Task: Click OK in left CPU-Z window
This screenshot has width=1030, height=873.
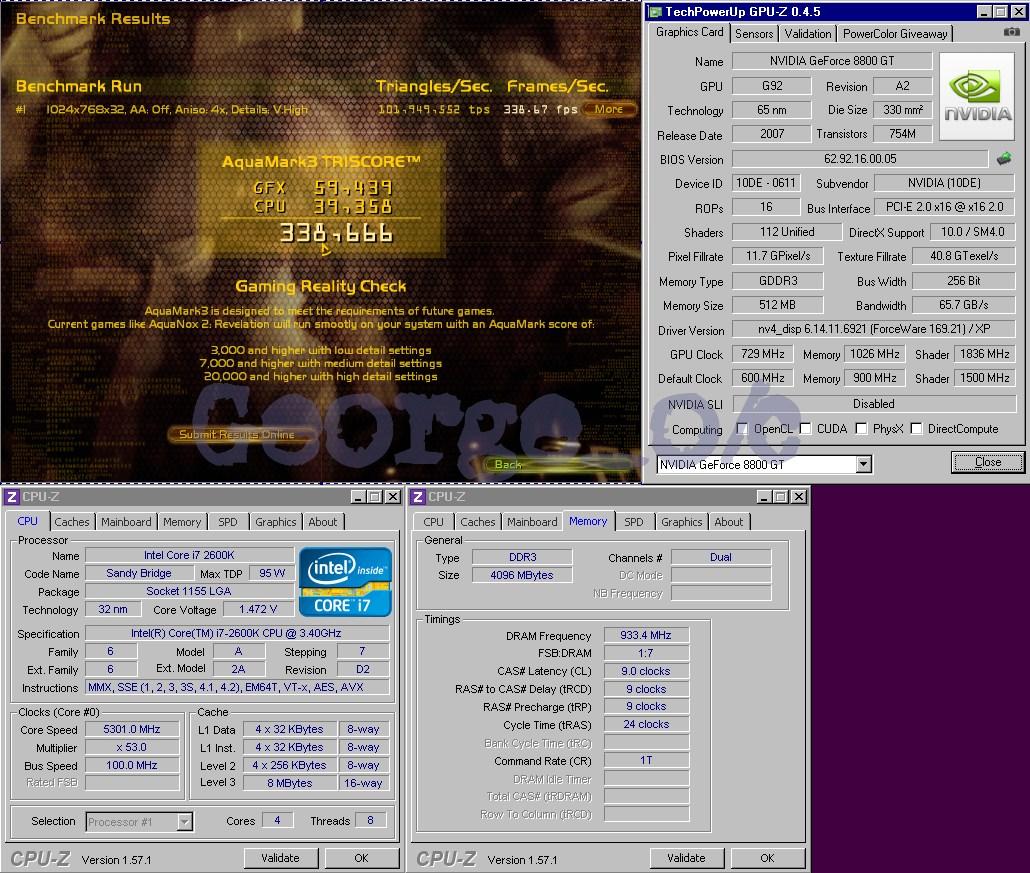Action: click(x=361, y=858)
